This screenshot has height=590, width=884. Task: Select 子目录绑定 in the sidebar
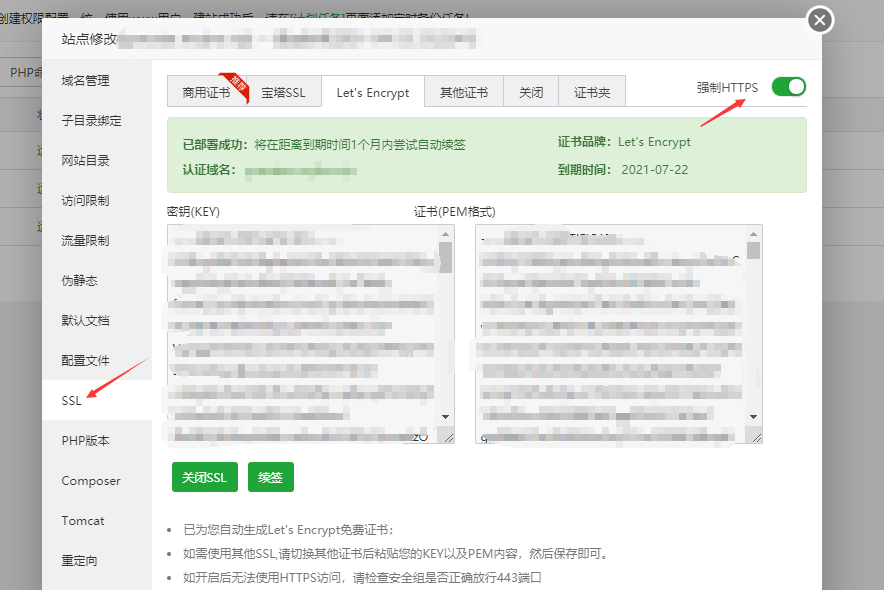point(91,121)
